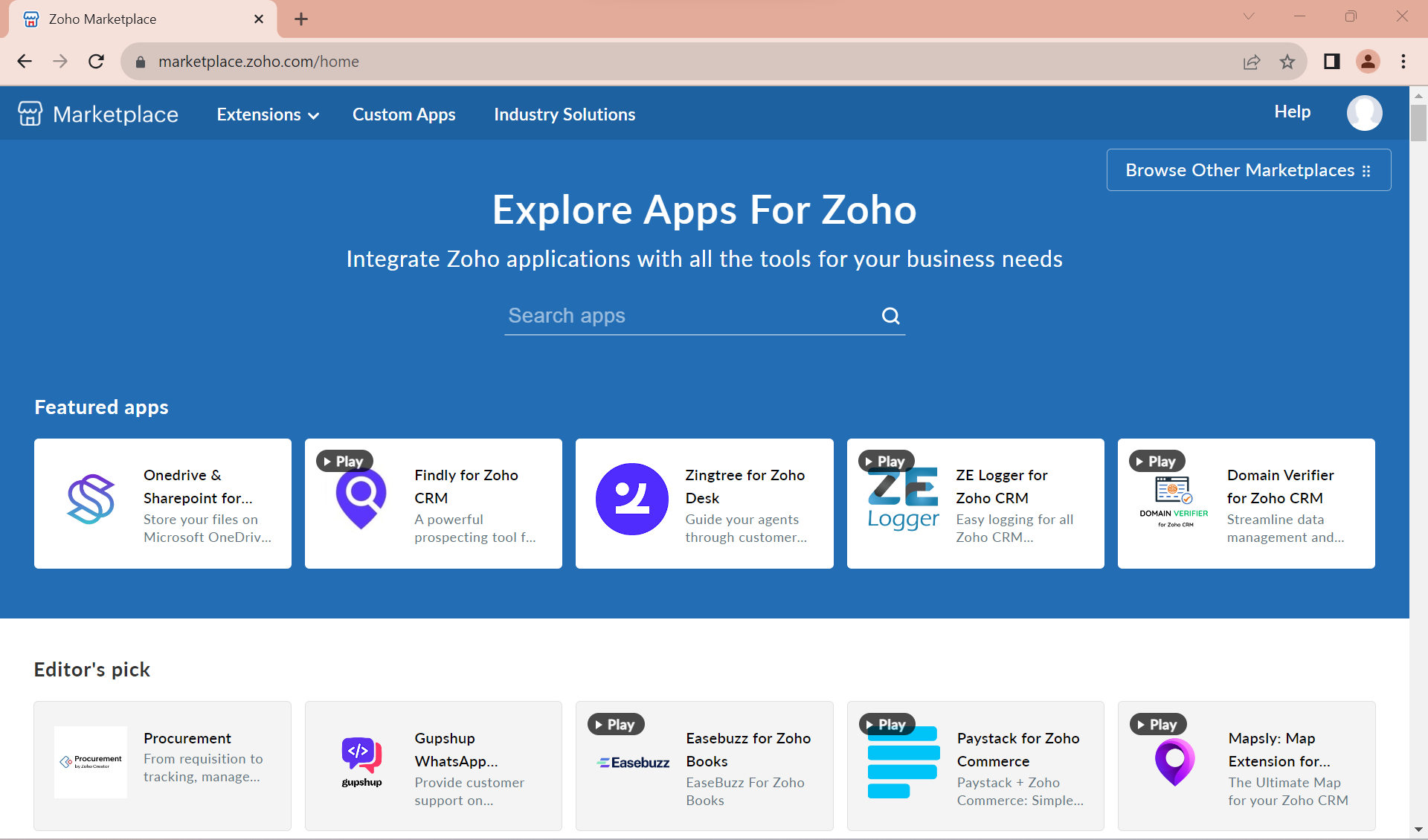The height and width of the screenshot is (840, 1428).
Task: Click the Onedrive & Sharepoint app icon
Action: (91, 499)
